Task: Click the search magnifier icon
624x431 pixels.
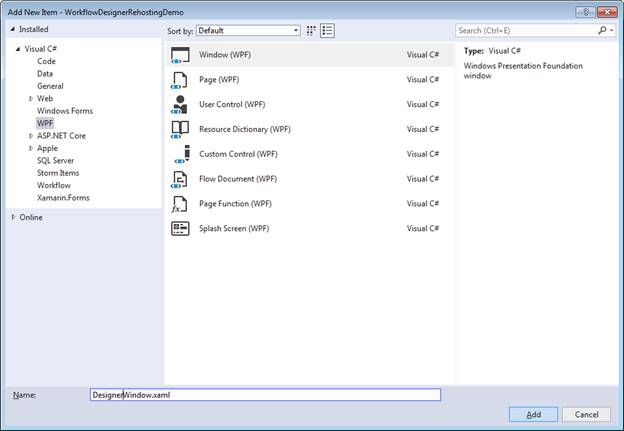Action: 602,30
